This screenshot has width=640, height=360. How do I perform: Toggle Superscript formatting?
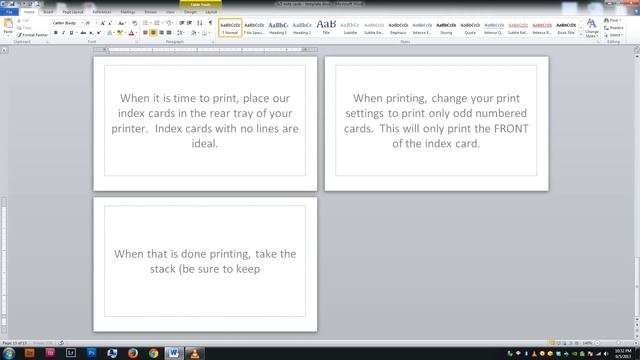tap(99, 33)
